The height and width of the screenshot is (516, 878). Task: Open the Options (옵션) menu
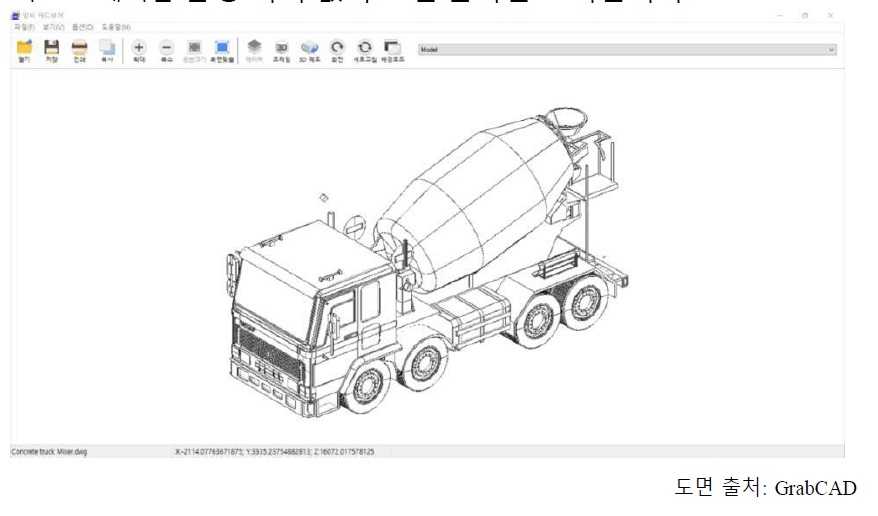(x=83, y=27)
